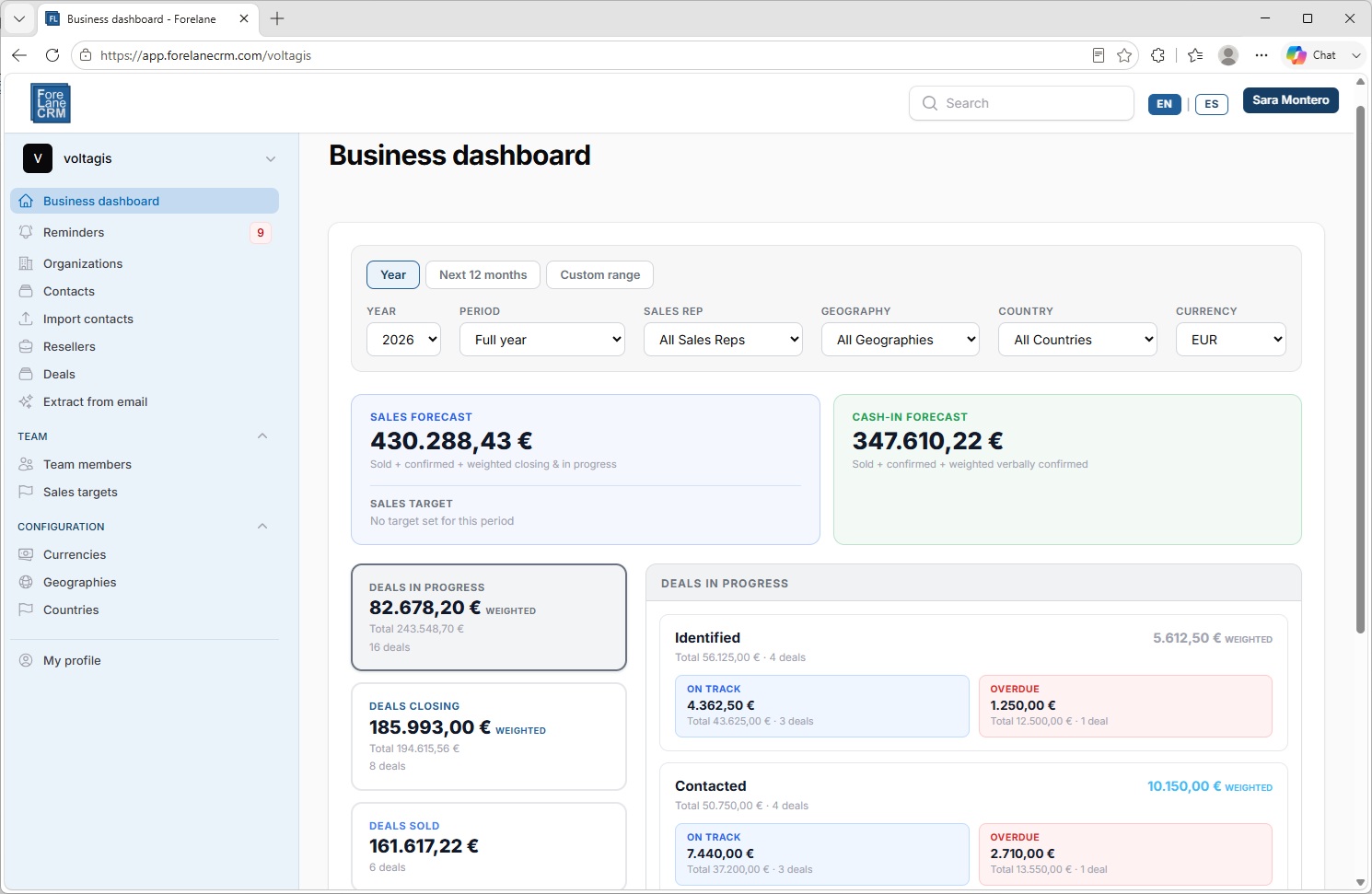Image resolution: width=1372 pixels, height=894 pixels.
Task: Open the All Geographies dropdown
Action: (x=900, y=340)
